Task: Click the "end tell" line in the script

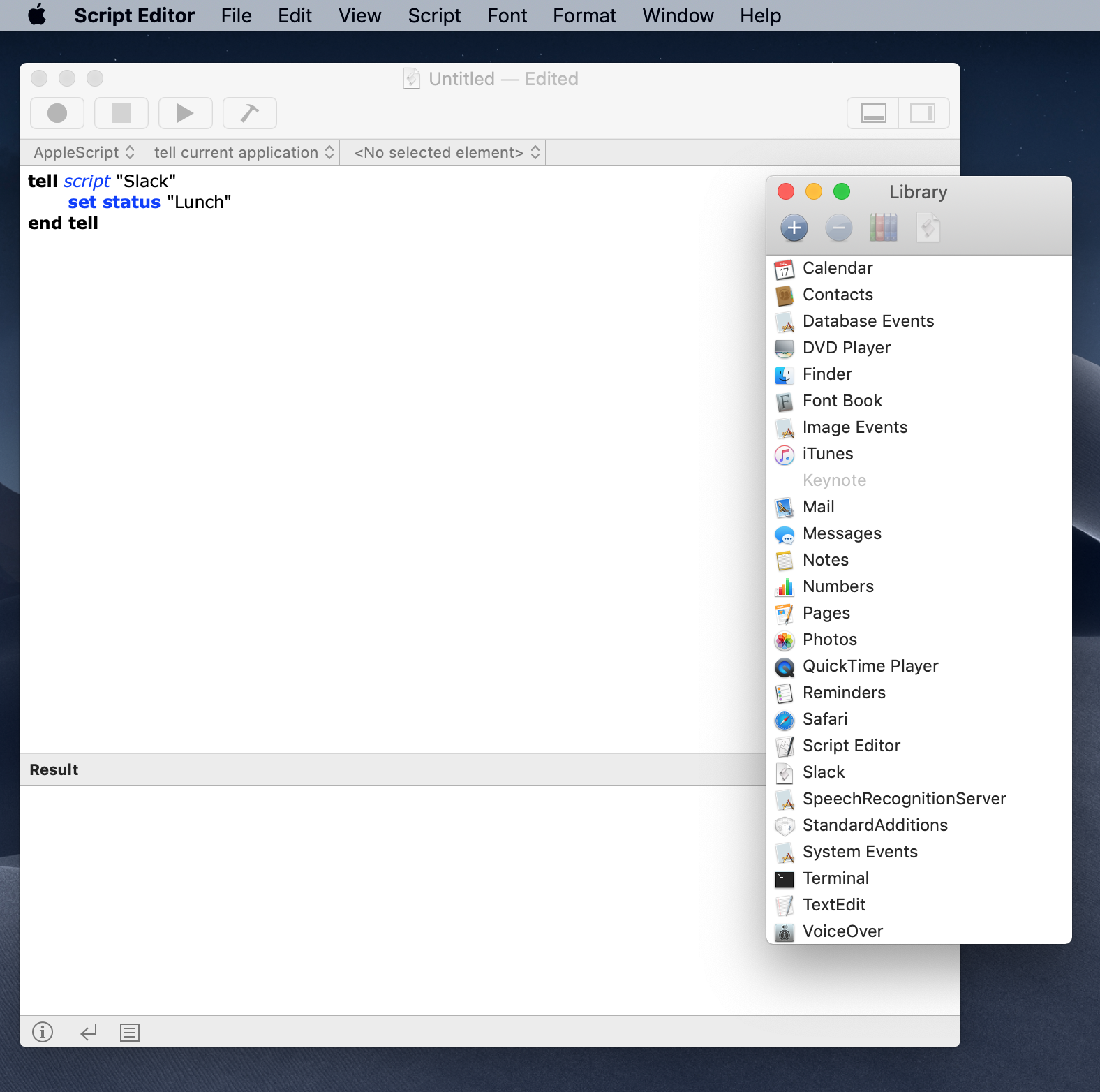Action: (x=63, y=223)
